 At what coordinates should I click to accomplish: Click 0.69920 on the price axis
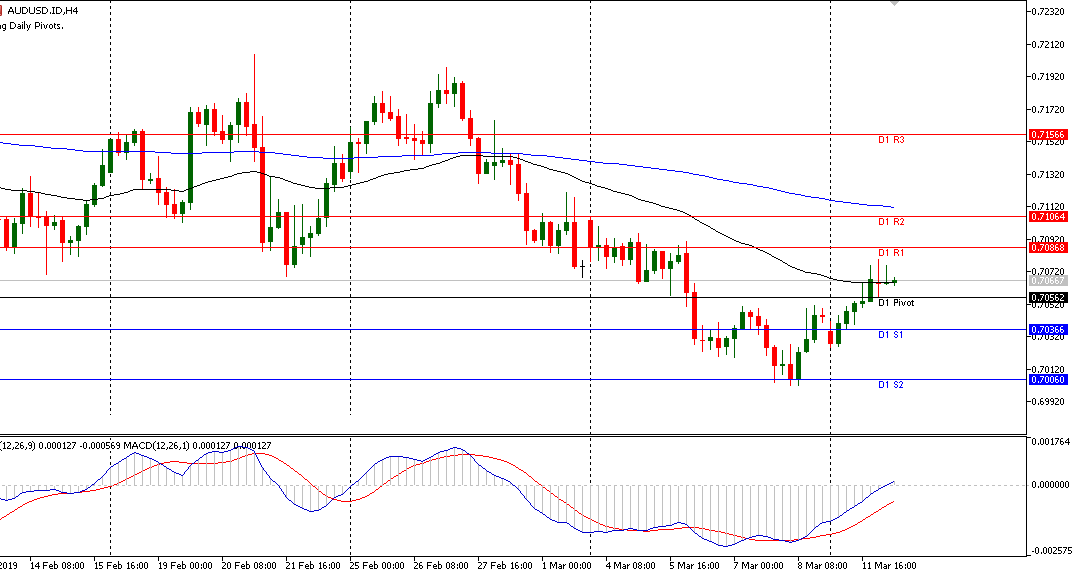click(1049, 402)
